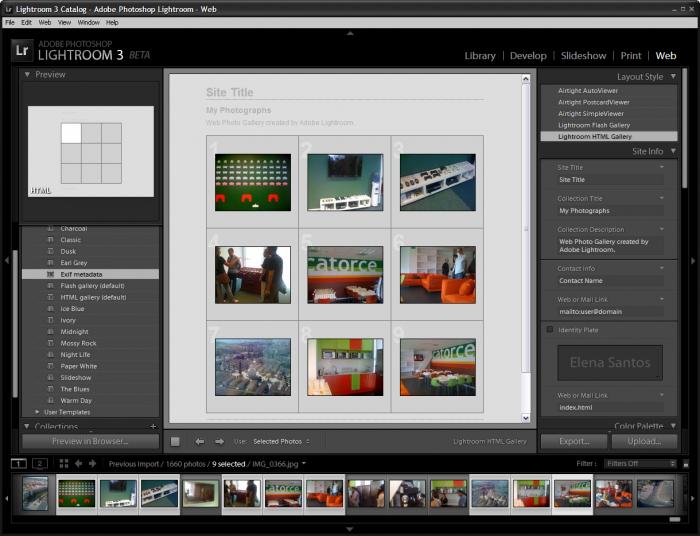
Task: Choose the Mossy Rock template
Action: coord(78,343)
